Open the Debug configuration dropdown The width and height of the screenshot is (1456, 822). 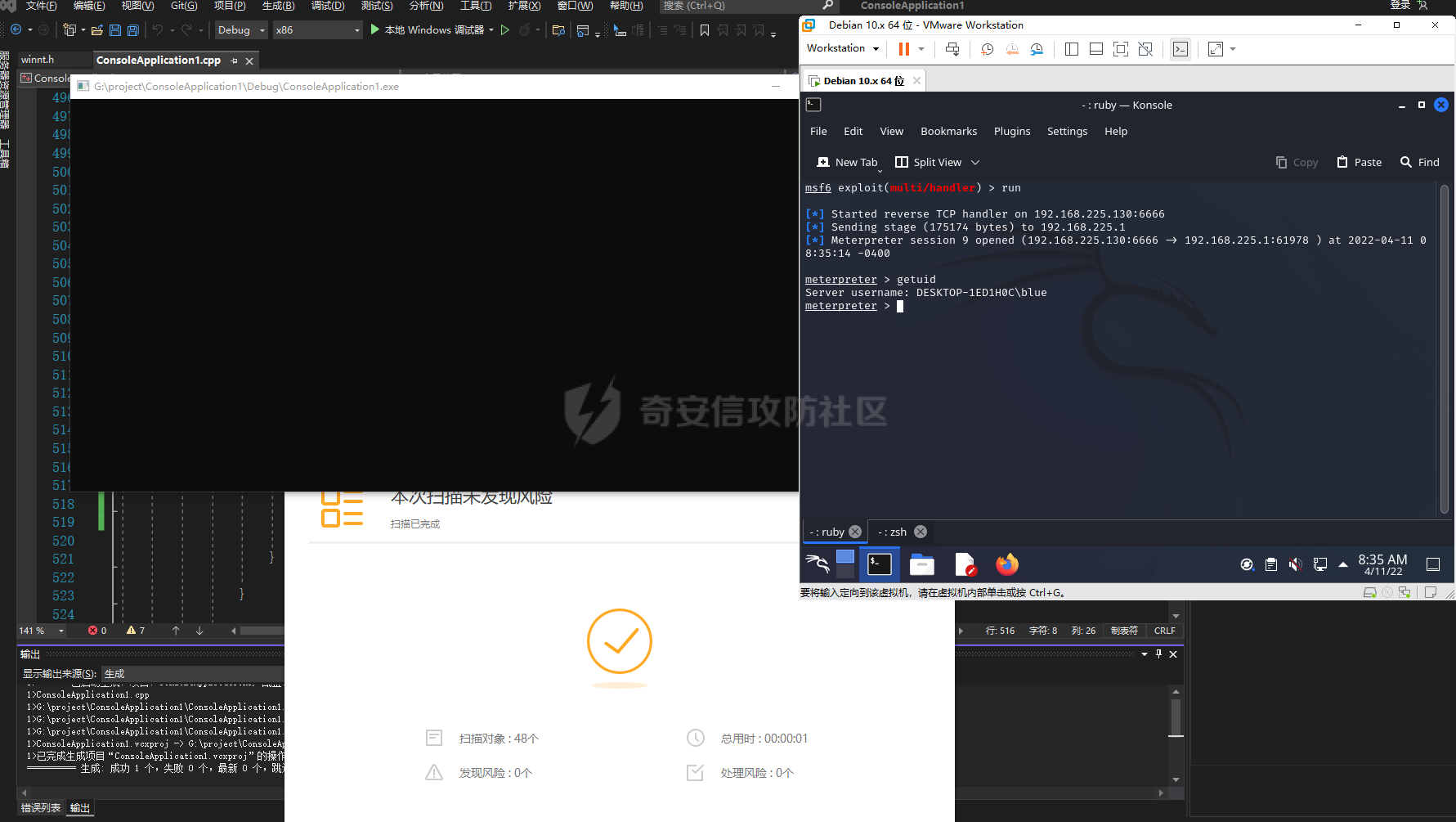point(242,30)
